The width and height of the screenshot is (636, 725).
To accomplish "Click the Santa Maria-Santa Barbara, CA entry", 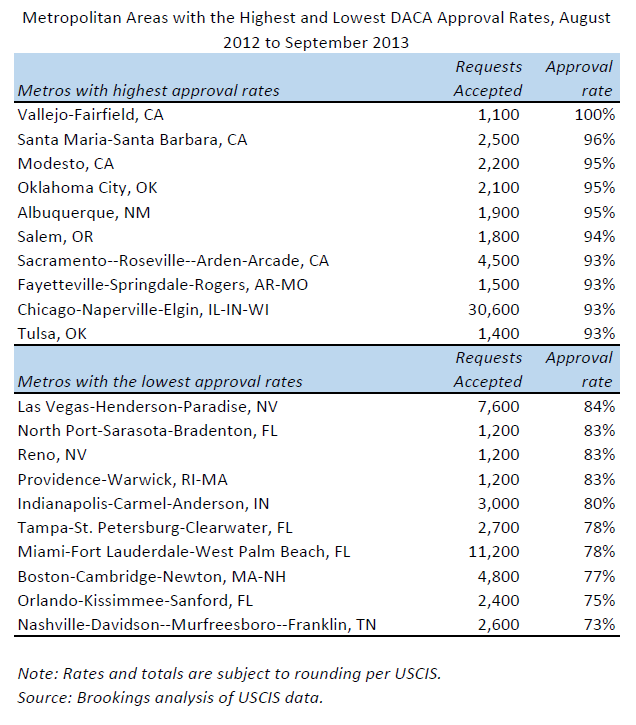I will click(x=132, y=140).
